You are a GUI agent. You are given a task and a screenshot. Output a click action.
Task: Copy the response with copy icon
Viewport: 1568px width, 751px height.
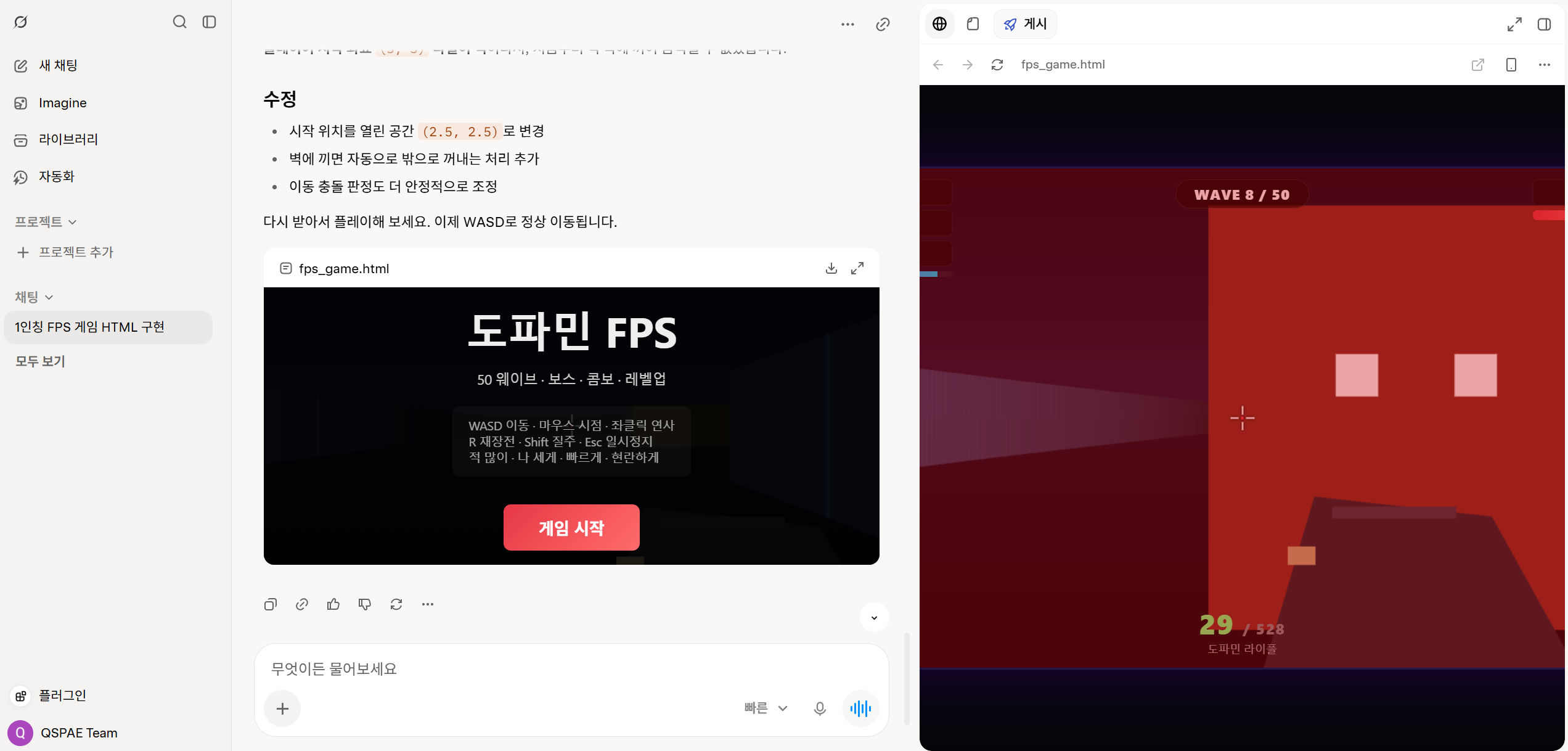point(271,604)
